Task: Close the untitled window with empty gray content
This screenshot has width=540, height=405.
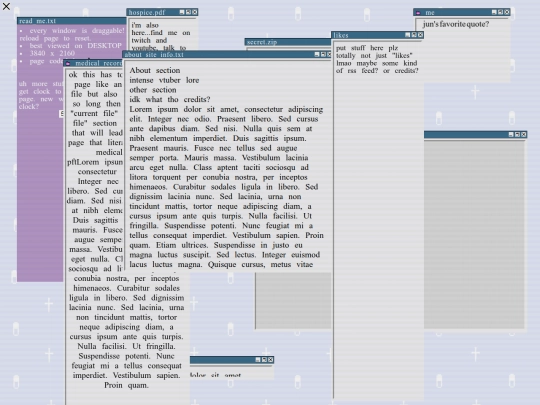Action: (523, 134)
